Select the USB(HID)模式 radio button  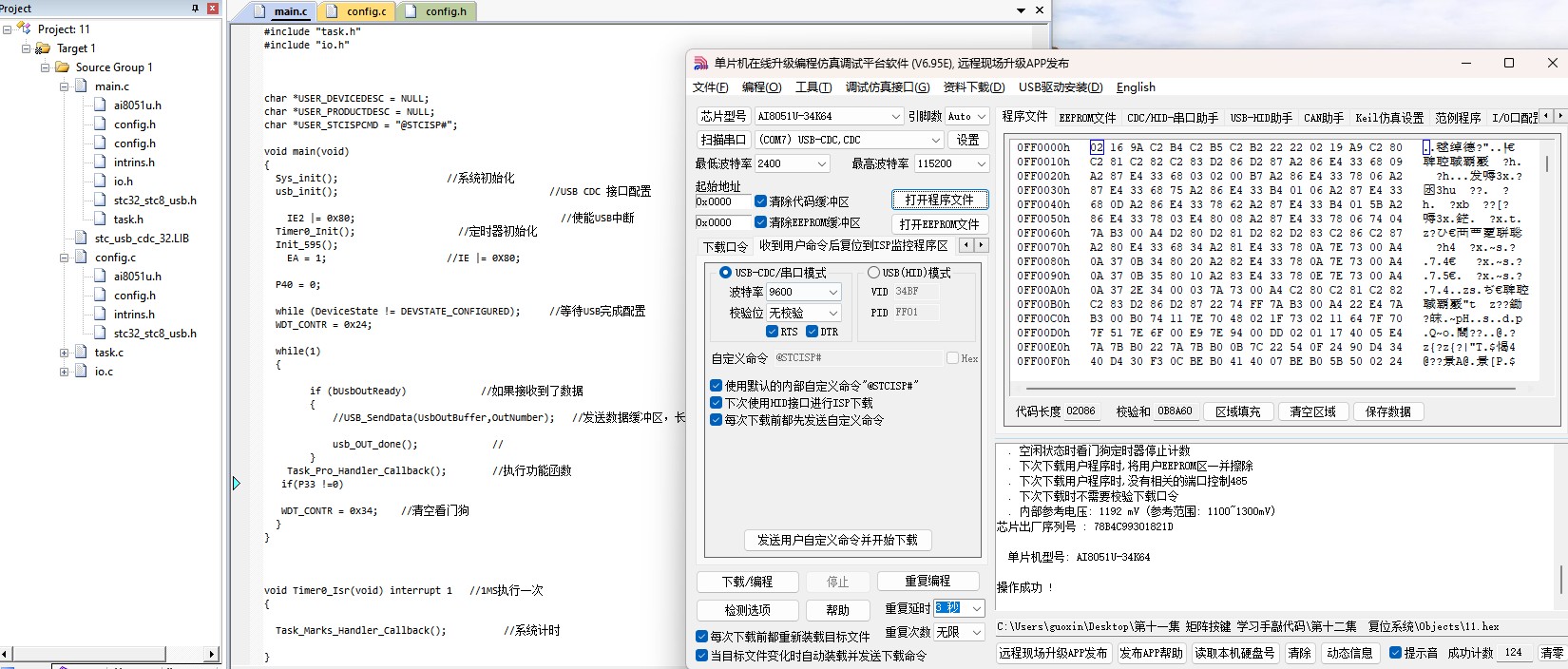[873, 273]
